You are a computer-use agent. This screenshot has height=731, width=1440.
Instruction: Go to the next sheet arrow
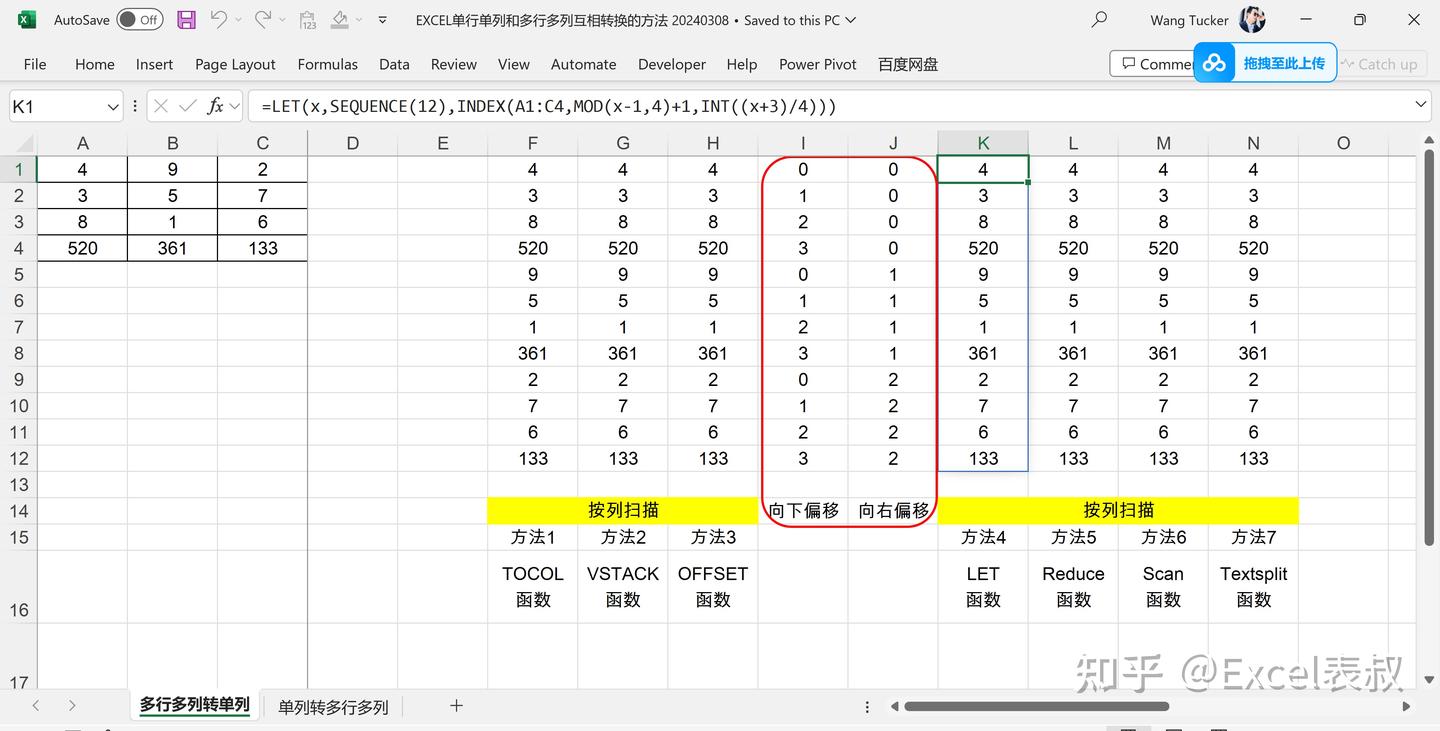click(x=72, y=706)
